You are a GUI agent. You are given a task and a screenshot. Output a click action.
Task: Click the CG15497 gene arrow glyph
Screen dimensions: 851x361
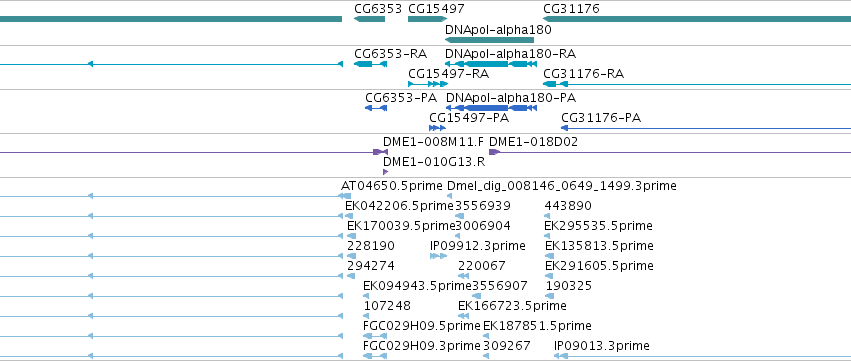428,19
